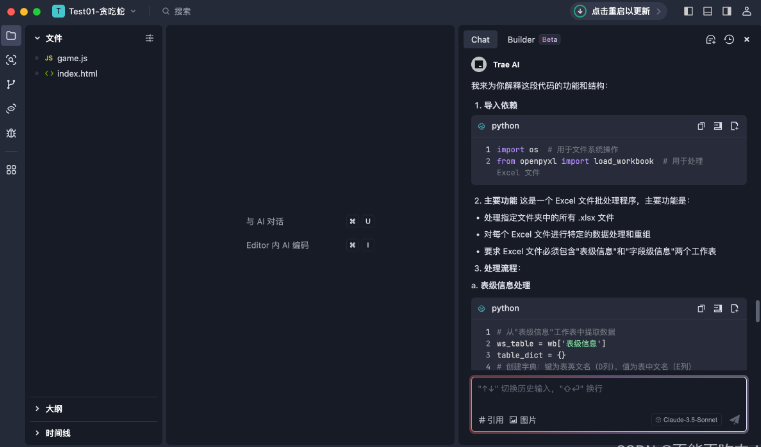This screenshot has width=761, height=447.
Task: Select the Chat tab
Action: coord(480,40)
